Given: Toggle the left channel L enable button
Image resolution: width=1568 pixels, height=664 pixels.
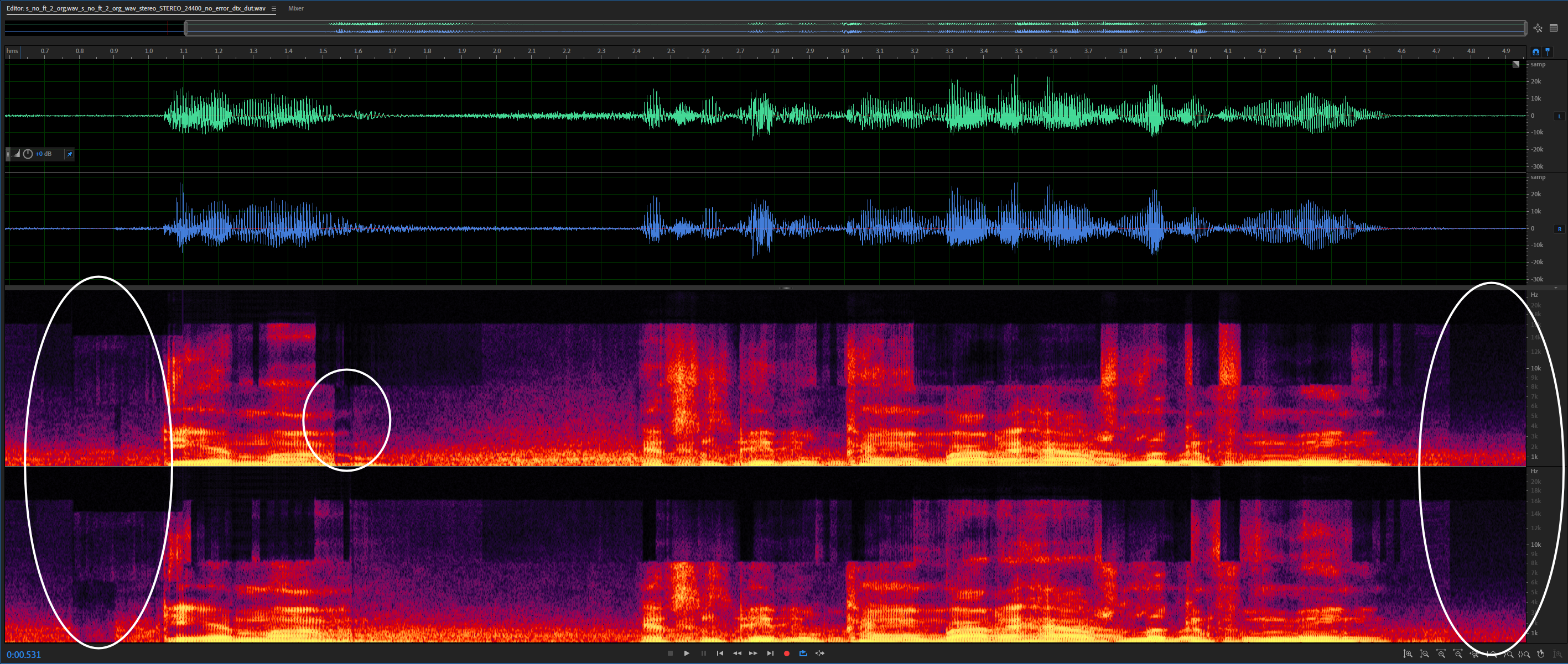Looking at the screenshot, I should tap(1560, 116).
